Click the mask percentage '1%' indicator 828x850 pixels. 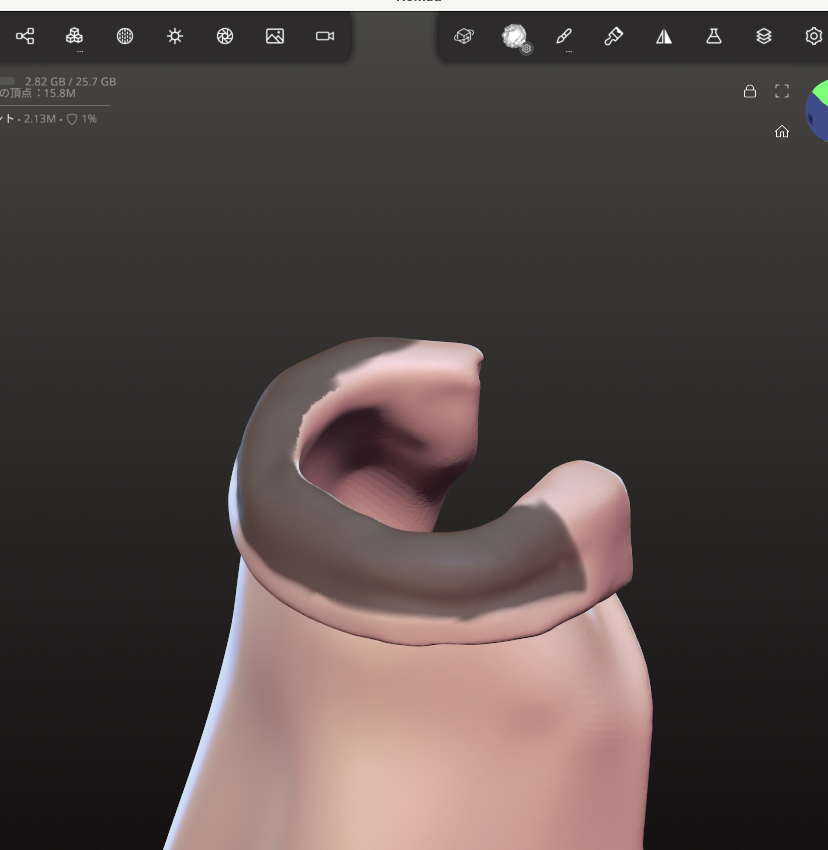[x=89, y=119]
